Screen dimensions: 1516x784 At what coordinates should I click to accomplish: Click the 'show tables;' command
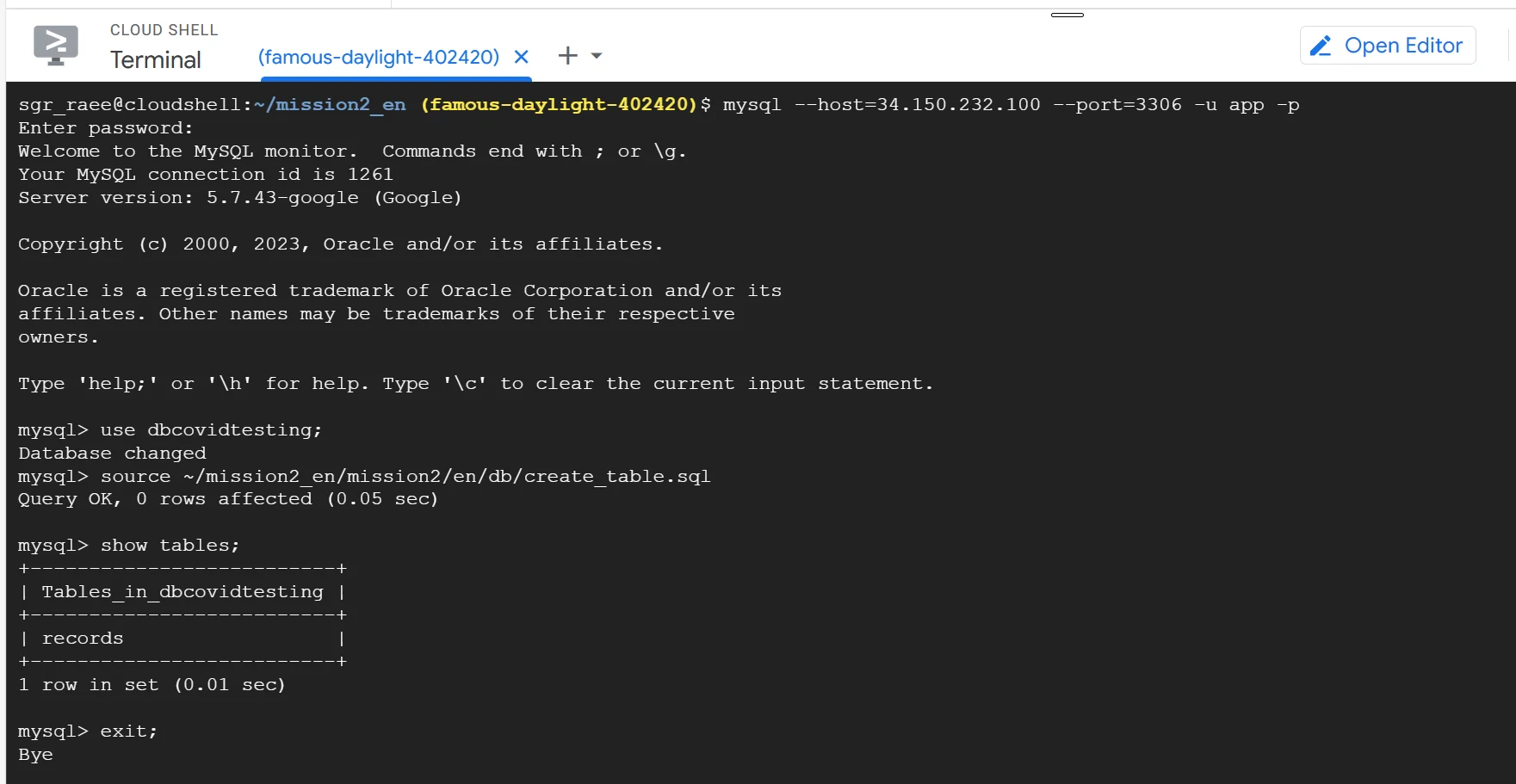pos(170,545)
